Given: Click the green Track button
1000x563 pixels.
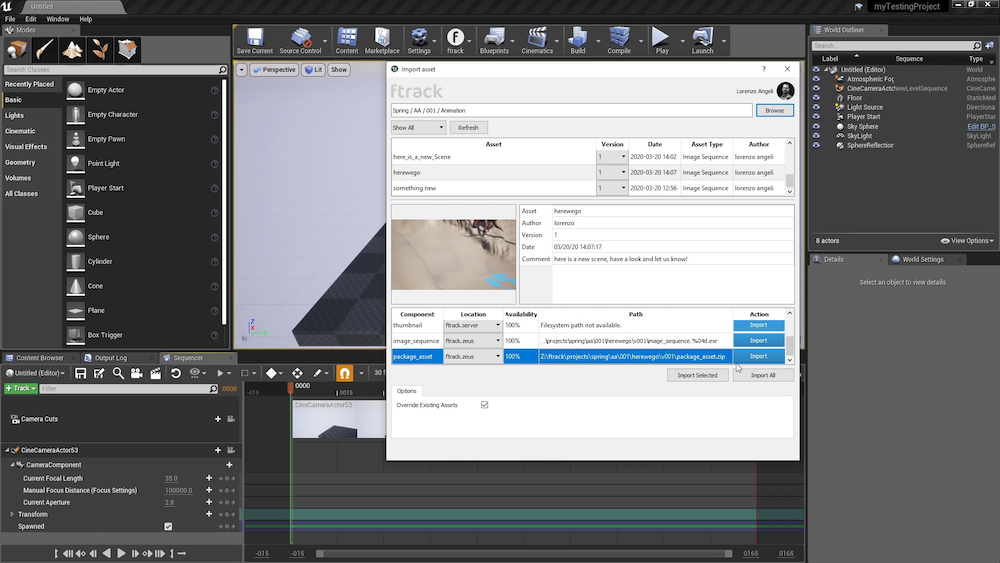Looking at the screenshot, I should click(x=20, y=388).
